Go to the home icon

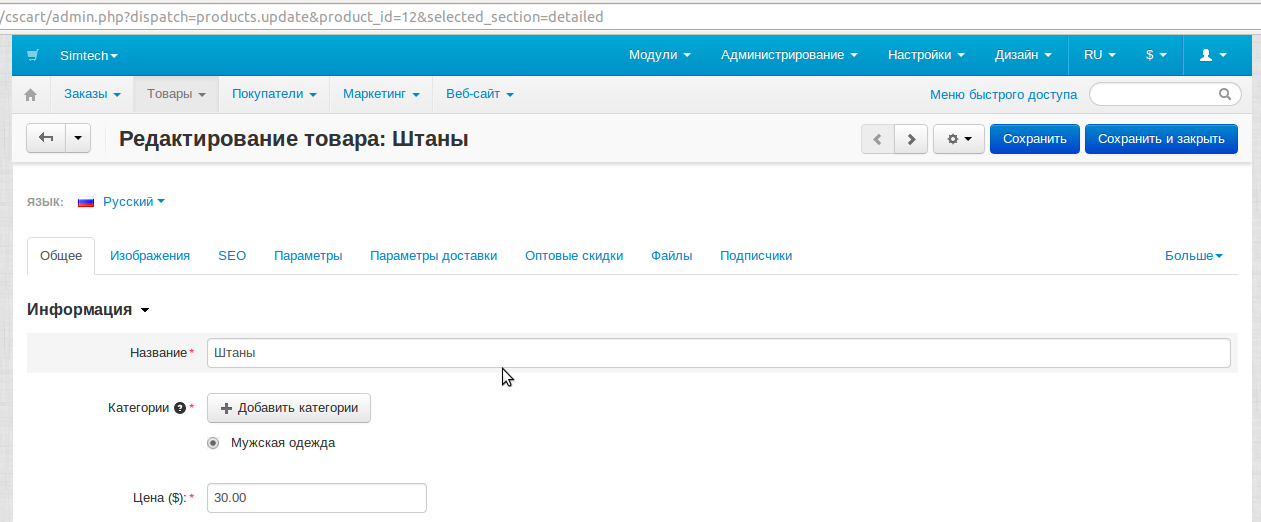pyautogui.click(x=31, y=95)
